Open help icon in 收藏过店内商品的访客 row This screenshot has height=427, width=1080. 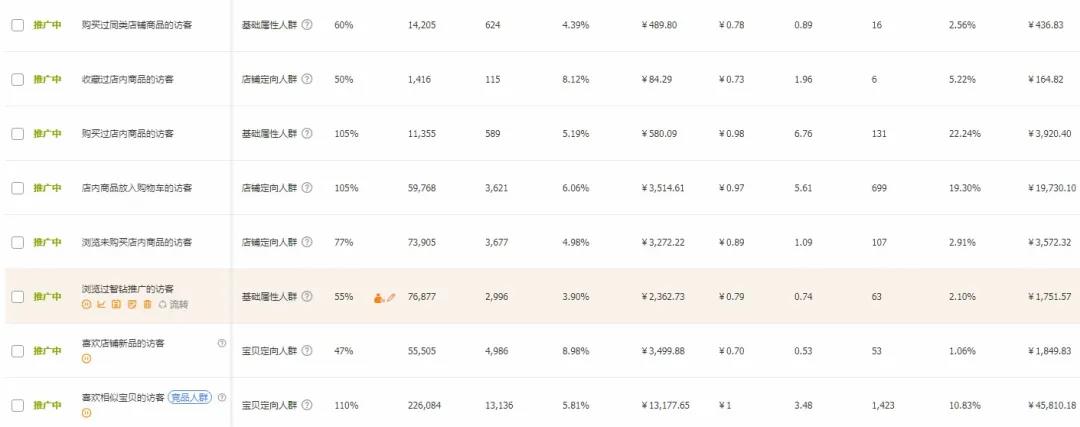click(307, 79)
